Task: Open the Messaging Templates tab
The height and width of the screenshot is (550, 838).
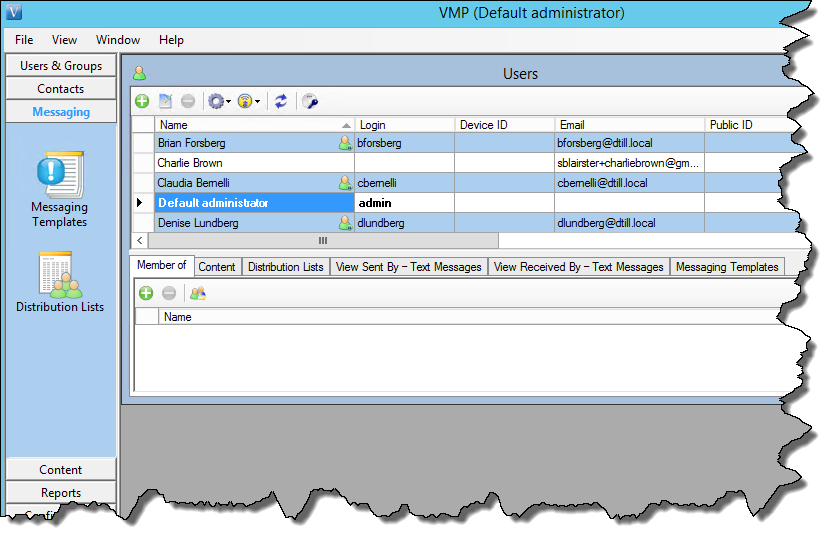Action: pos(726,267)
